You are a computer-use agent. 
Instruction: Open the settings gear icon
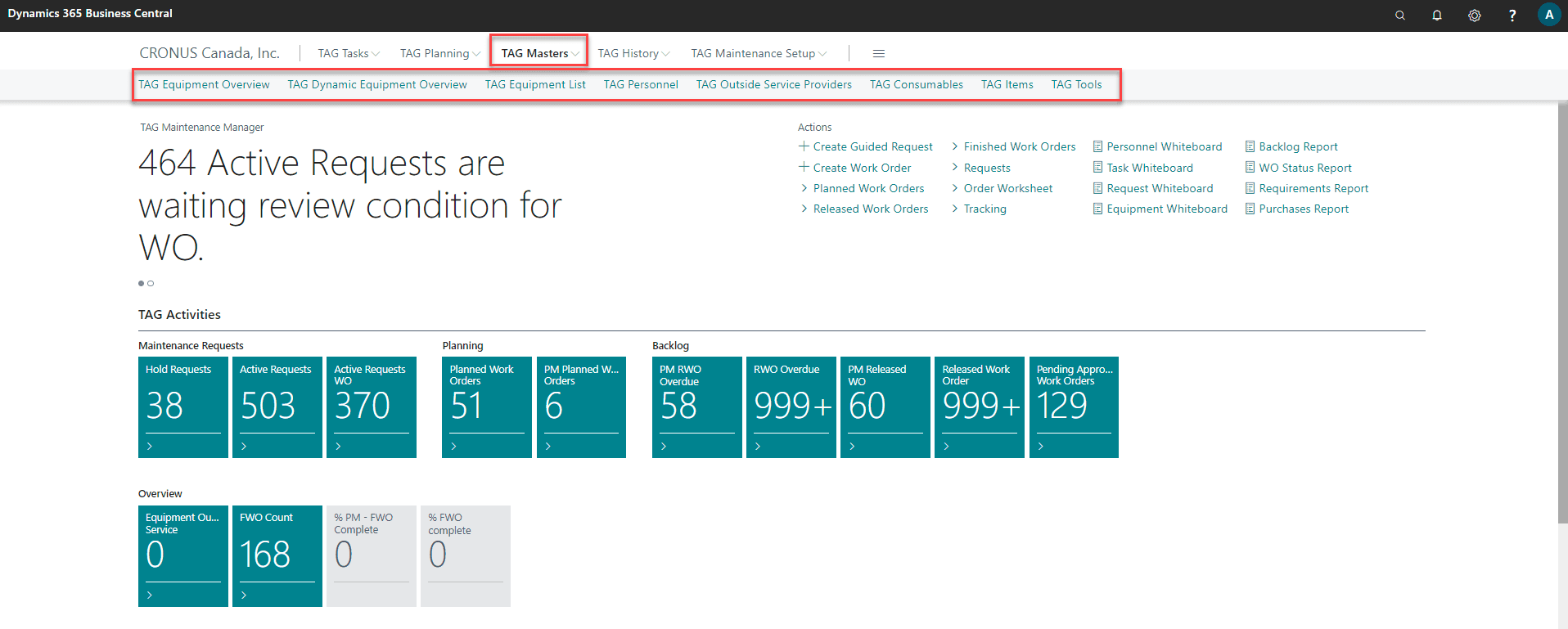pyautogui.click(x=1475, y=16)
